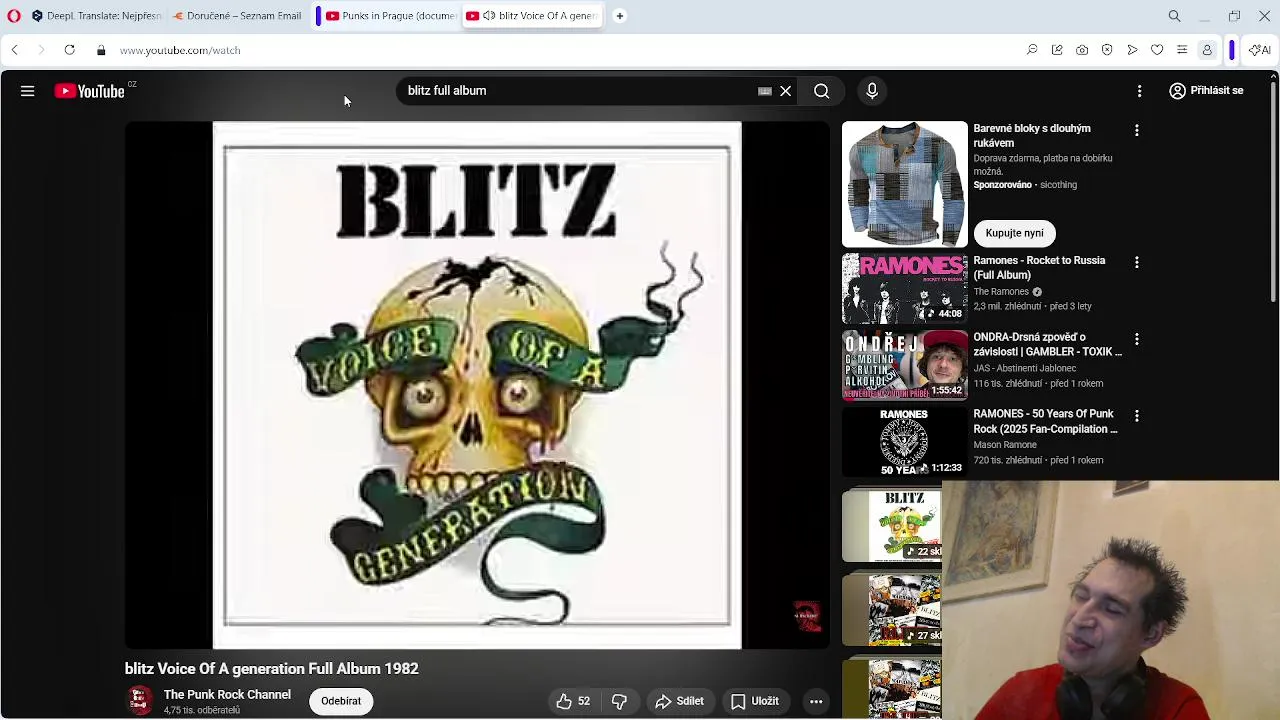Click JAS - Abstinenti Jablonec channel name
This screenshot has height=720, width=1280.
(1025, 369)
